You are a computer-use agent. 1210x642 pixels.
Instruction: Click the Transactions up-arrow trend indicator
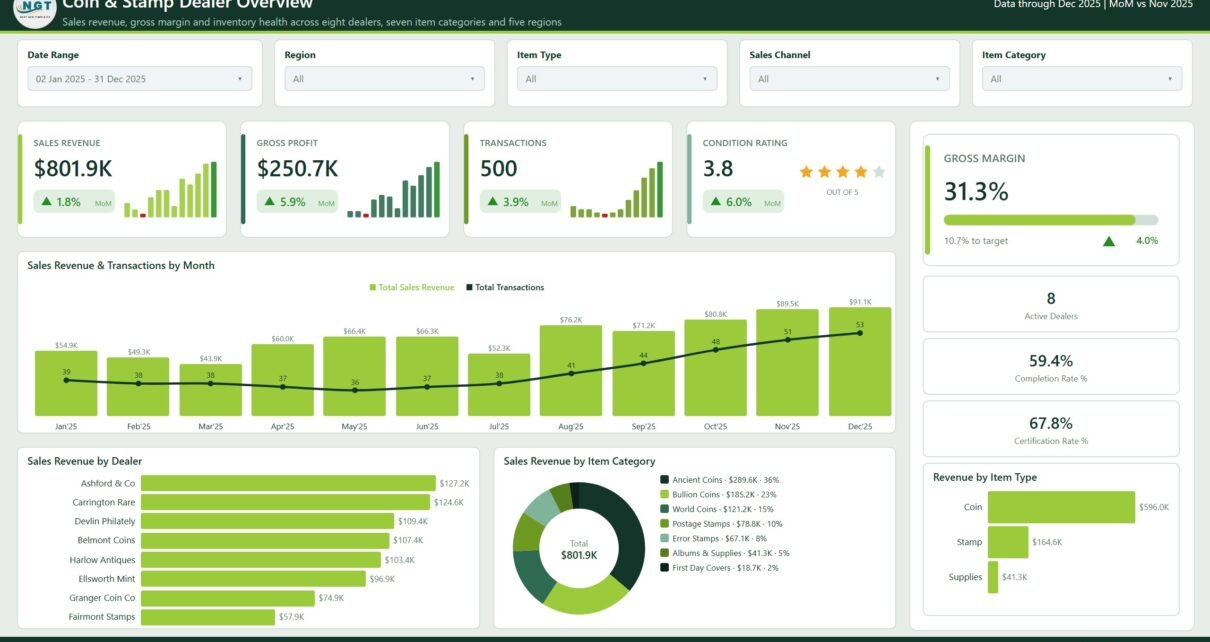click(492, 202)
